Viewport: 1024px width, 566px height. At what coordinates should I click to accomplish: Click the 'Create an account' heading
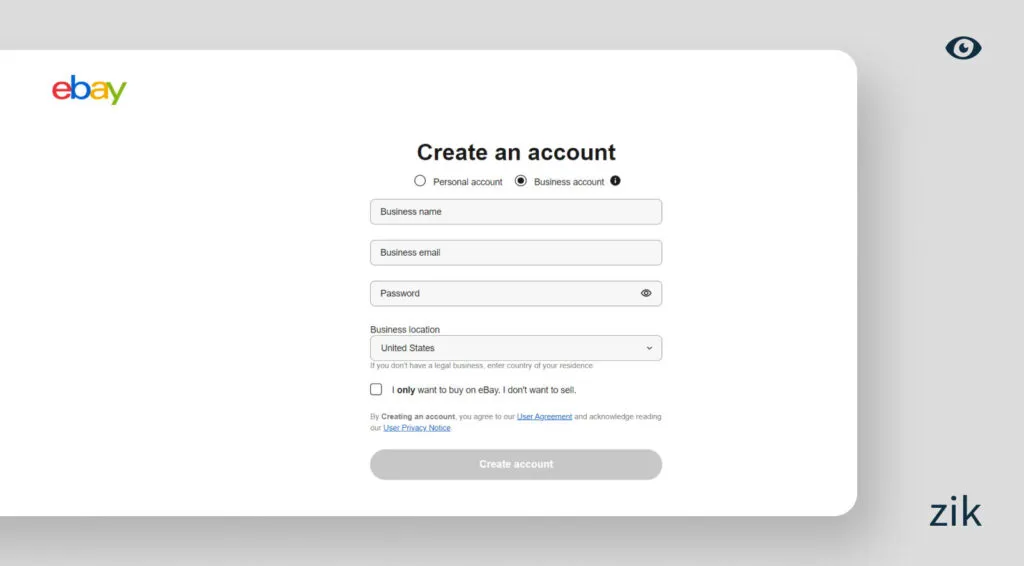tap(516, 152)
